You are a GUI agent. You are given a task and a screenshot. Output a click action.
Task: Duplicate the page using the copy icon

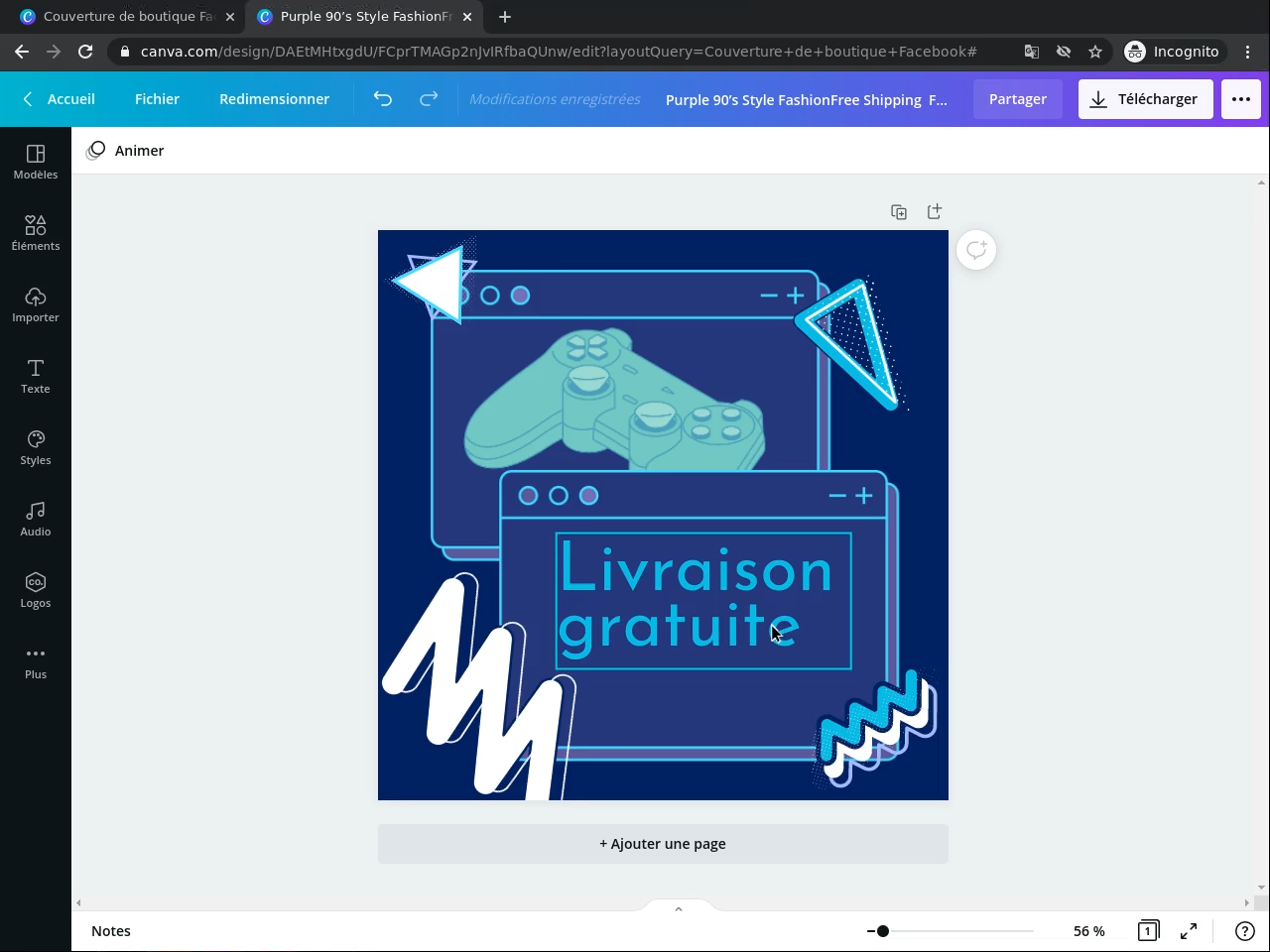pos(899,212)
